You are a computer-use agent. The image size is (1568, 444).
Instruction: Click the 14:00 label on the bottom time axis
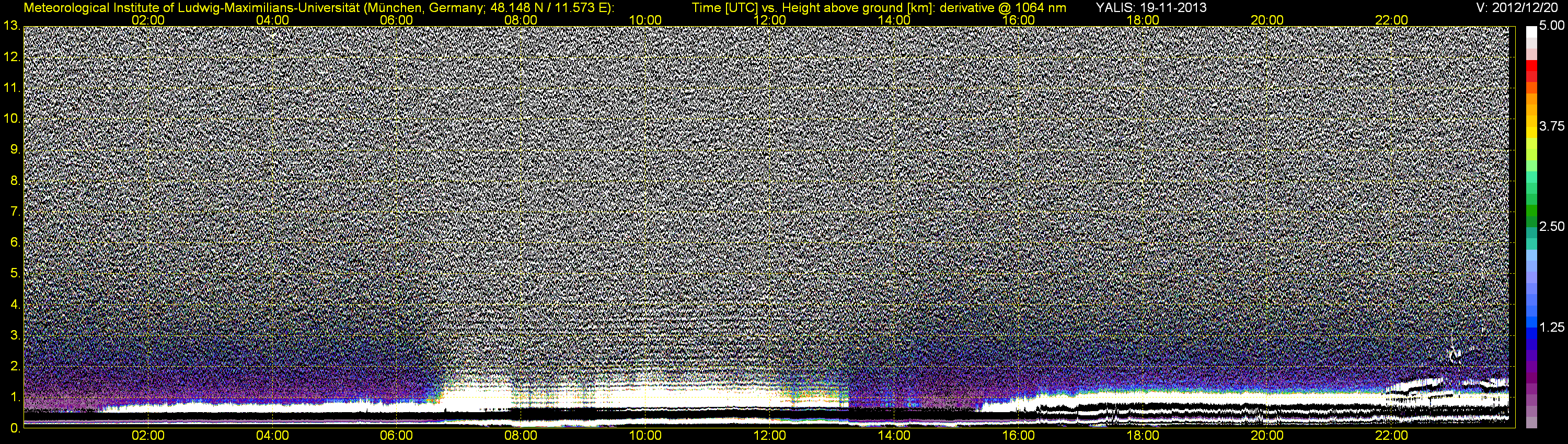pos(894,436)
